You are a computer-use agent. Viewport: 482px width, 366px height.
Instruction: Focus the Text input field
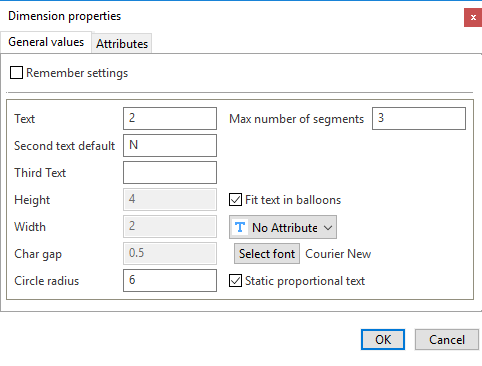click(x=170, y=118)
